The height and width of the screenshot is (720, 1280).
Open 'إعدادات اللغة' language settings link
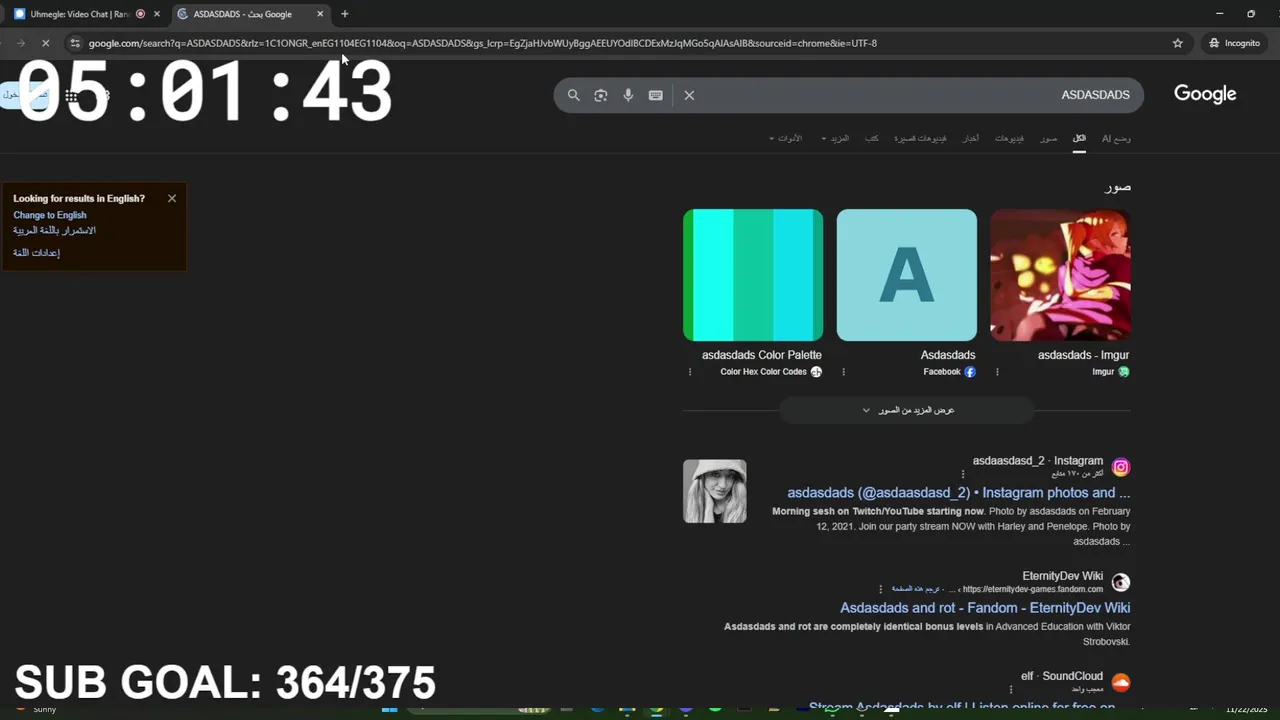[37, 253]
